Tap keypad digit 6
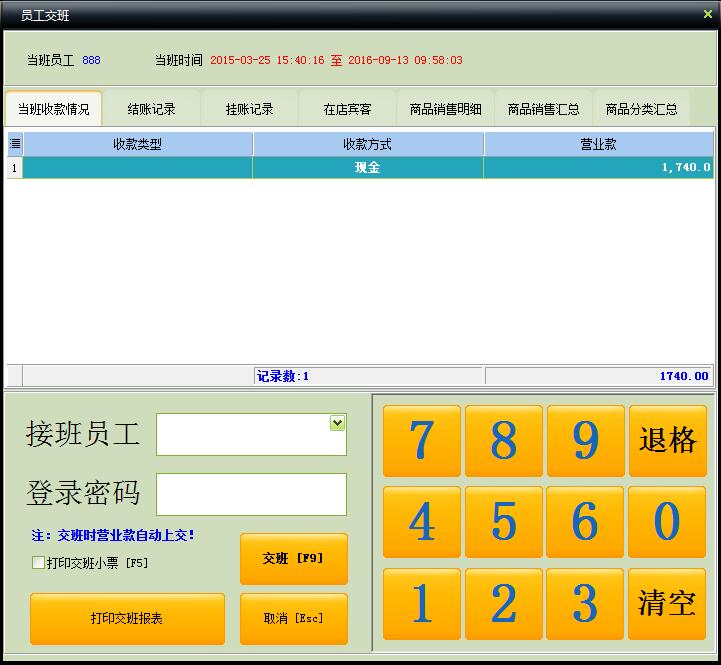The height and width of the screenshot is (665, 721). (585, 522)
